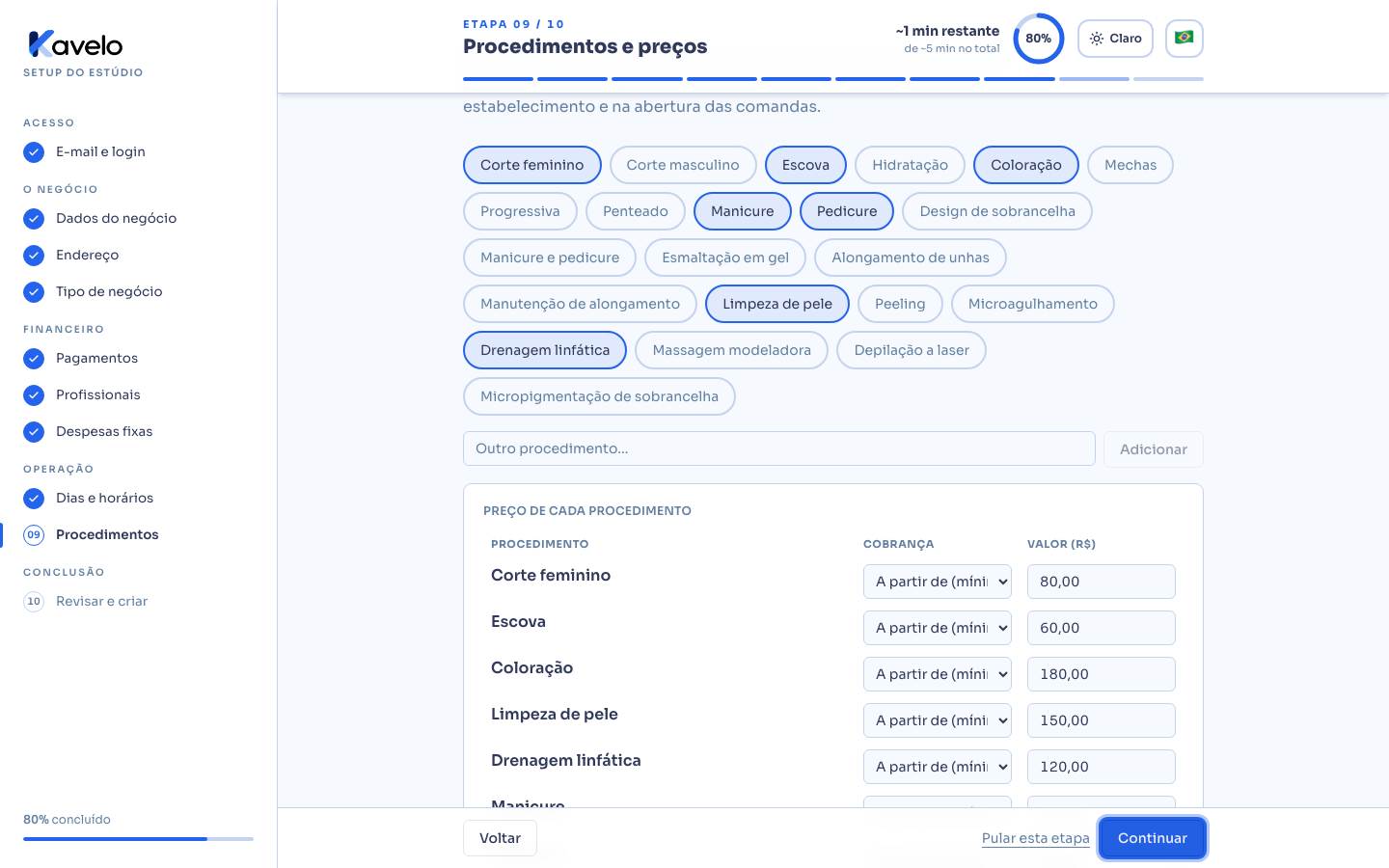Click the 180,00 value field for Coloração
The image size is (1389, 868).
(x=1102, y=674)
